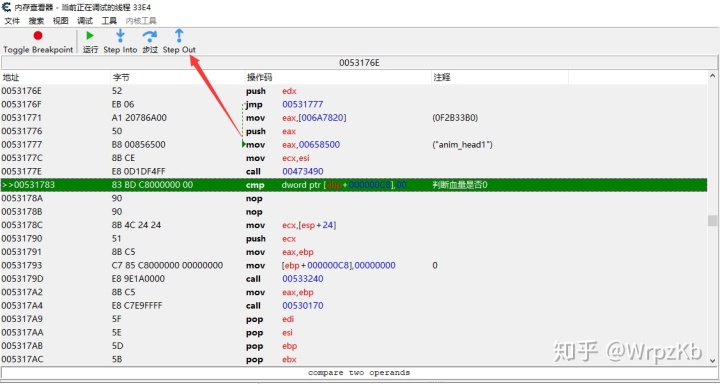
Task: Select highlighted row 00531783 cmp
Action: (354, 185)
